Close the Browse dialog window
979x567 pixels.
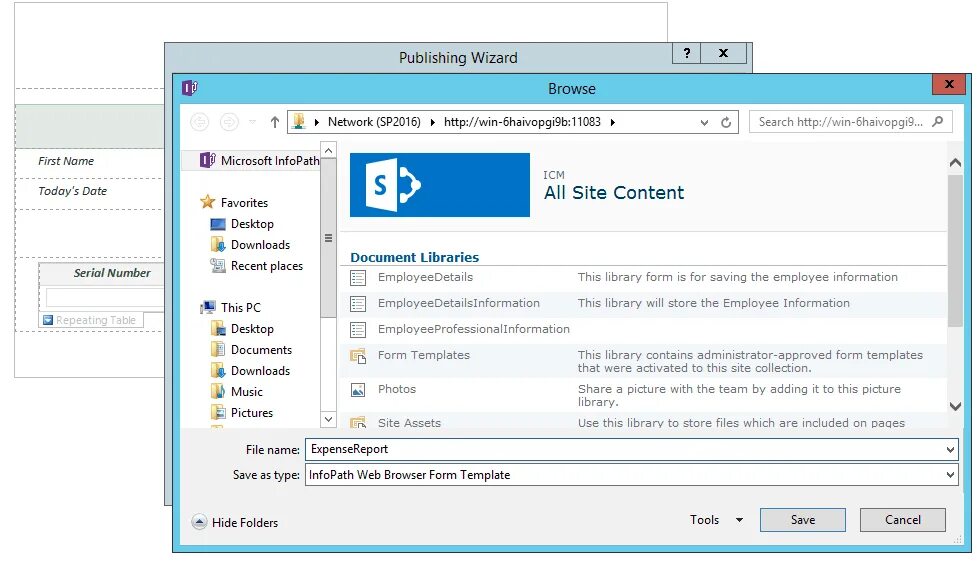point(950,84)
